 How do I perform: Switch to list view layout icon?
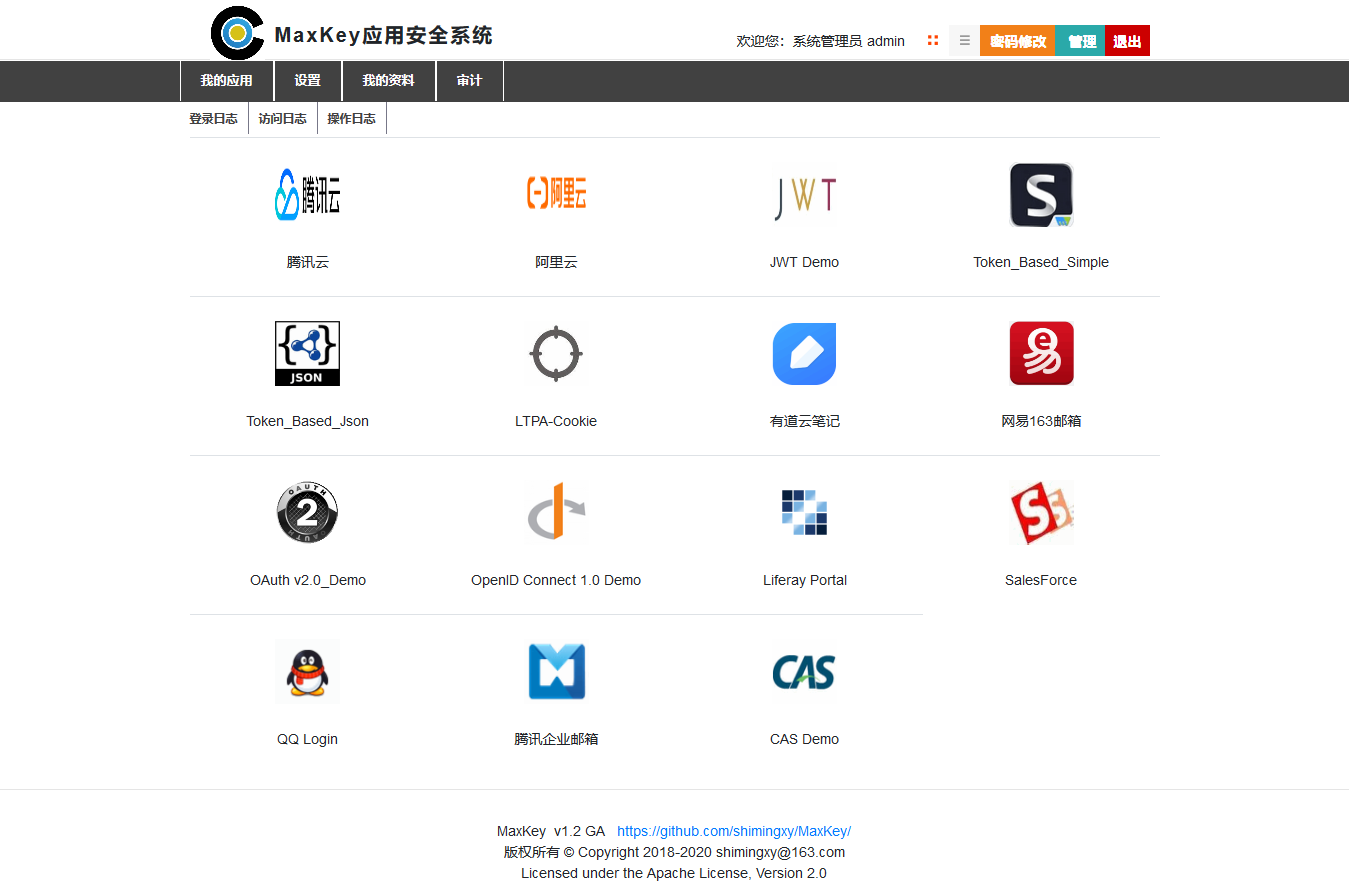964,41
